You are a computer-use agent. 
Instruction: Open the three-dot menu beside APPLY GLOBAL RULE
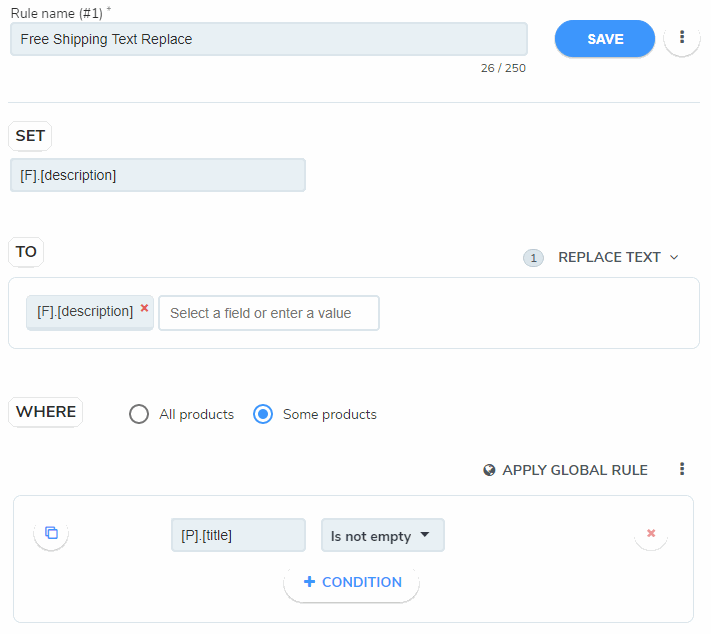point(682,469)
